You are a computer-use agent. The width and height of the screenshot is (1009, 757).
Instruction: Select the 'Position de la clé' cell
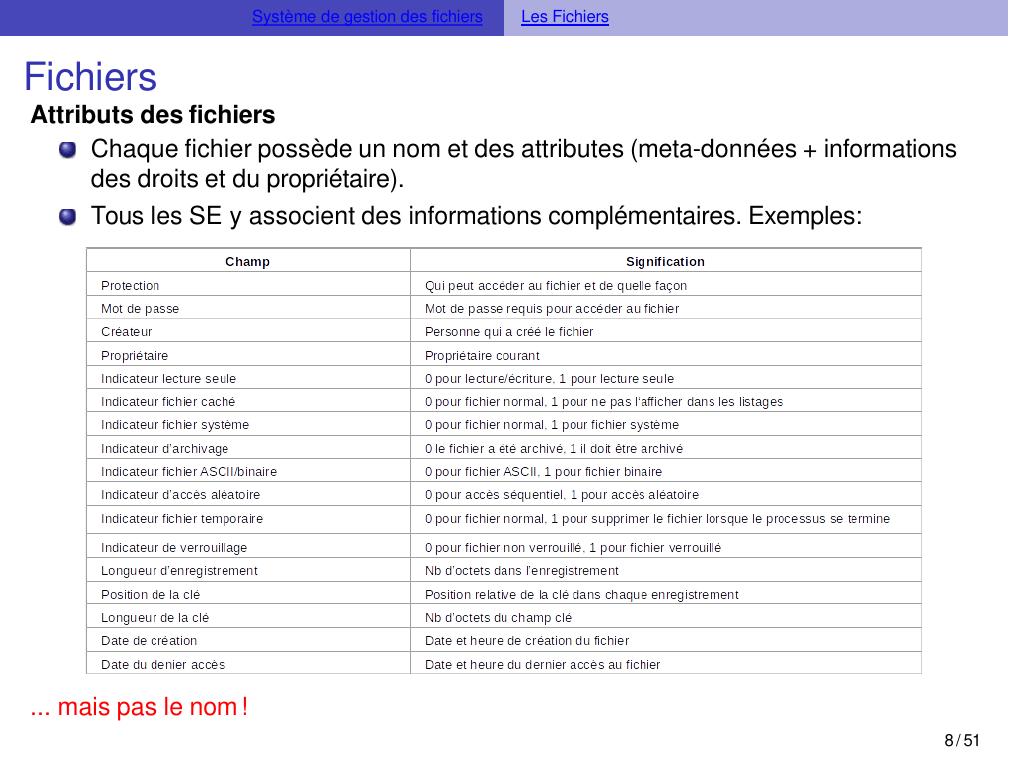(150, 595)
